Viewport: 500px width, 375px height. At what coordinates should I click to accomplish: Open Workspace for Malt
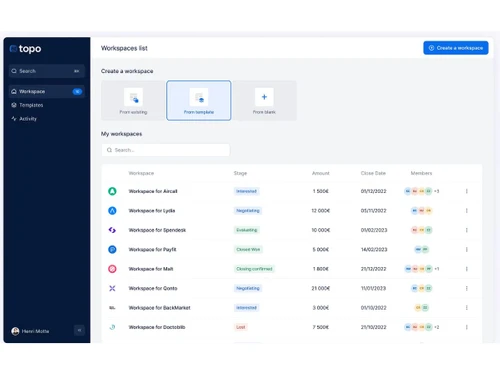151,269
